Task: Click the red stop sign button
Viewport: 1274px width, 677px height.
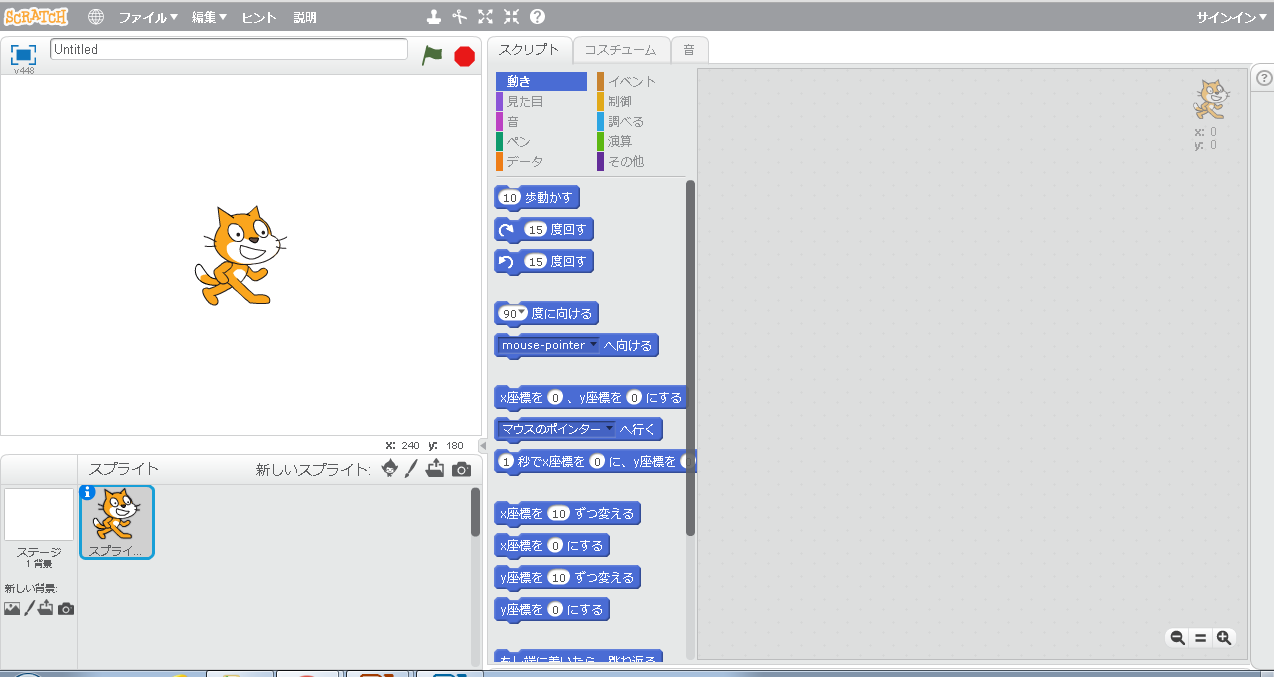Action: point(464,56)
